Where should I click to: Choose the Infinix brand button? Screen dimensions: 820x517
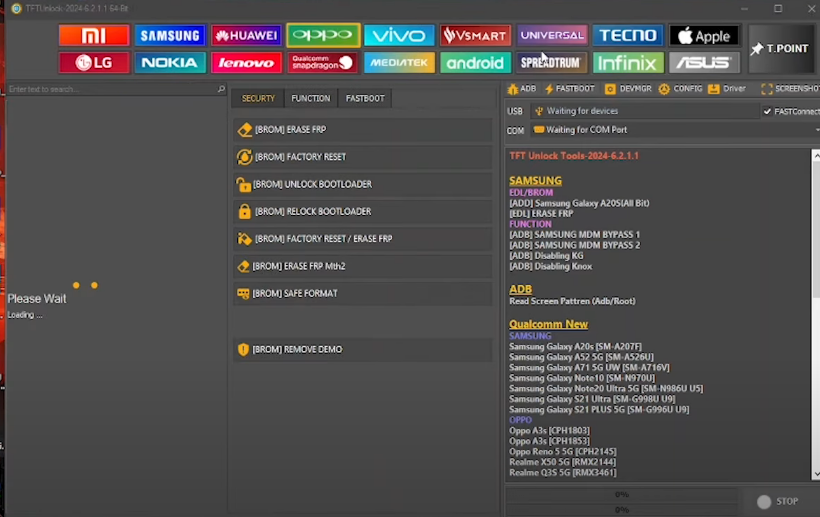point(628,63)
